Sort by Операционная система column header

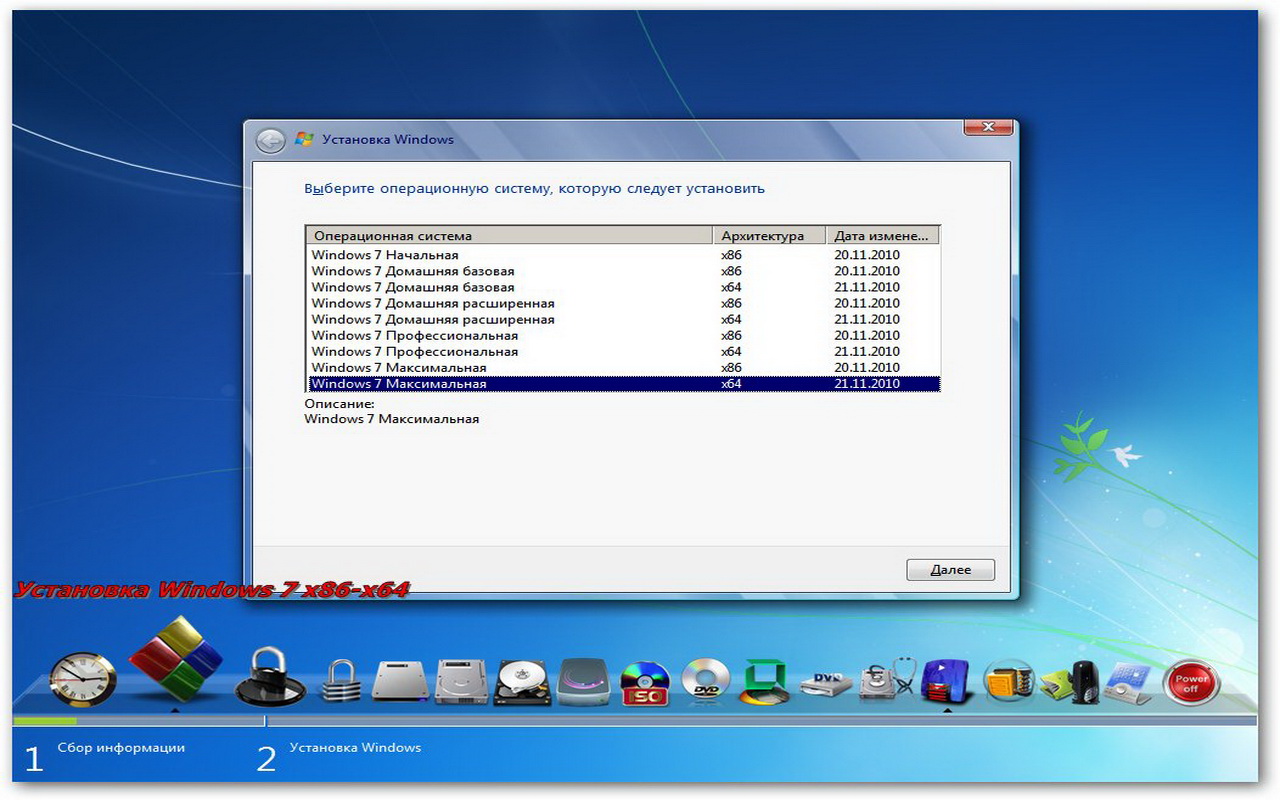click(511, 236)
